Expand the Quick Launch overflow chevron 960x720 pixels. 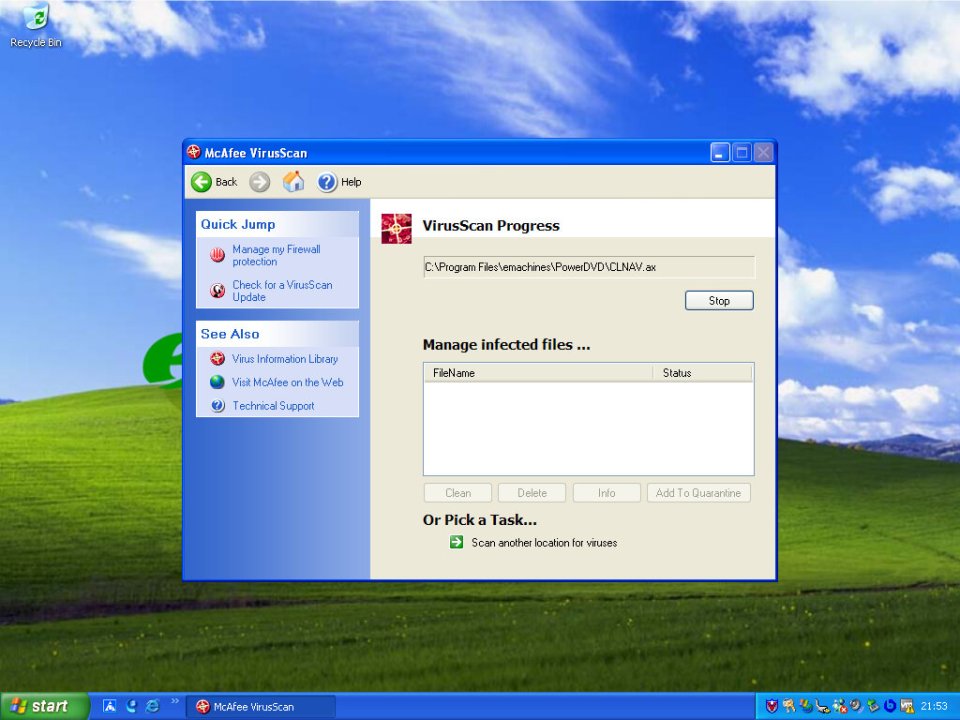coord(175,701)
